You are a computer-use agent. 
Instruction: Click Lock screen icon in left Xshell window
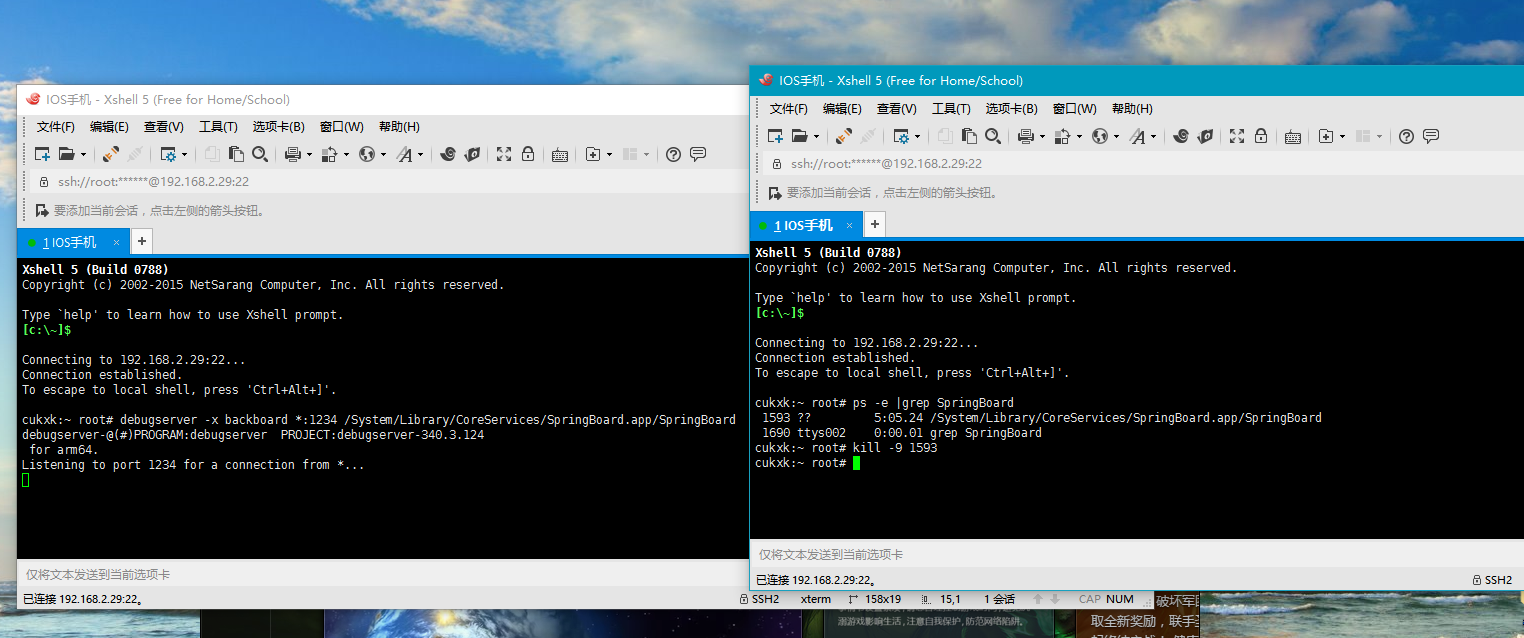pyautogui.click(x=527, y=154)
